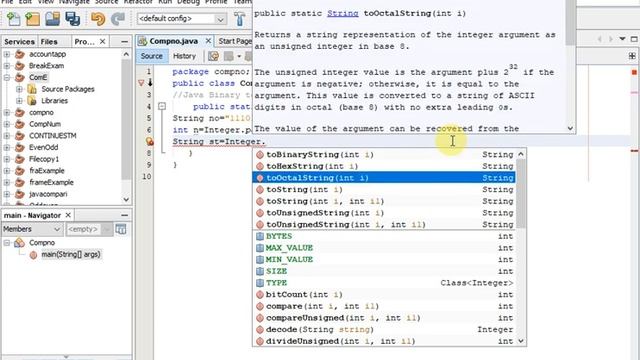Viewport: 640px width, 360px height.
Task: Select the javacompari project
Action: coord(48,194)
